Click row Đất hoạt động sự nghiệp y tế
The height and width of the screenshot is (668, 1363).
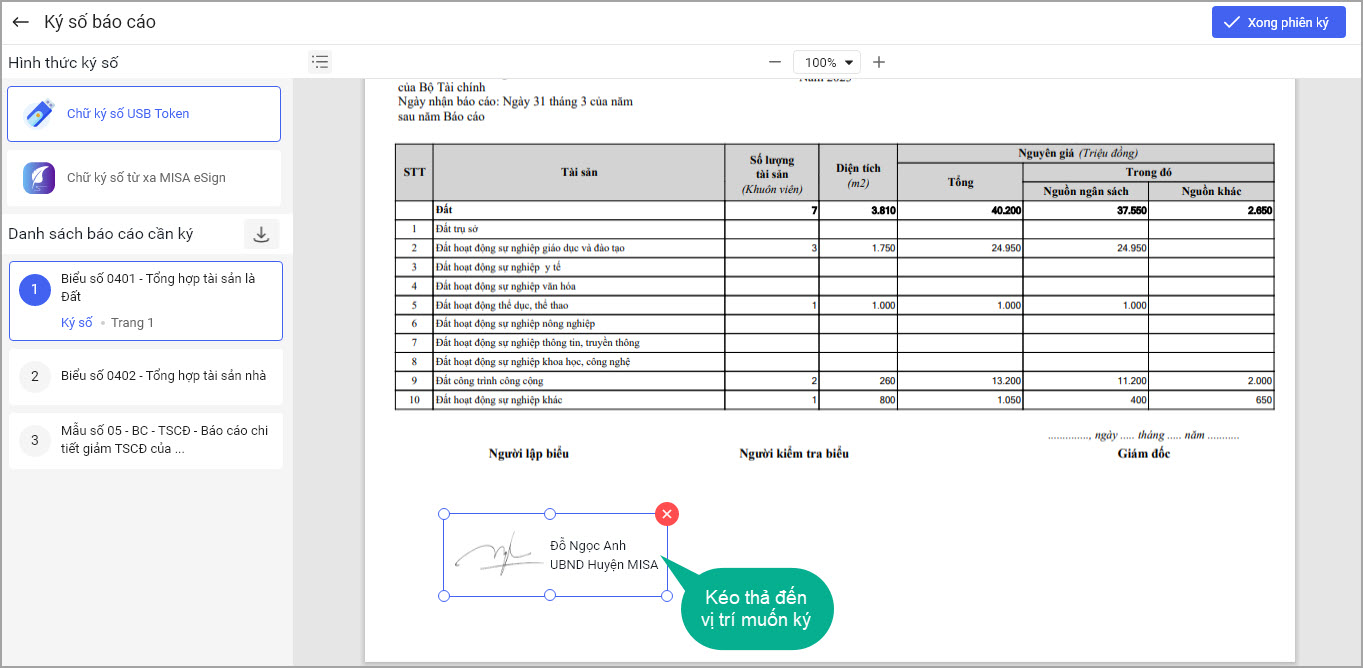834,267
